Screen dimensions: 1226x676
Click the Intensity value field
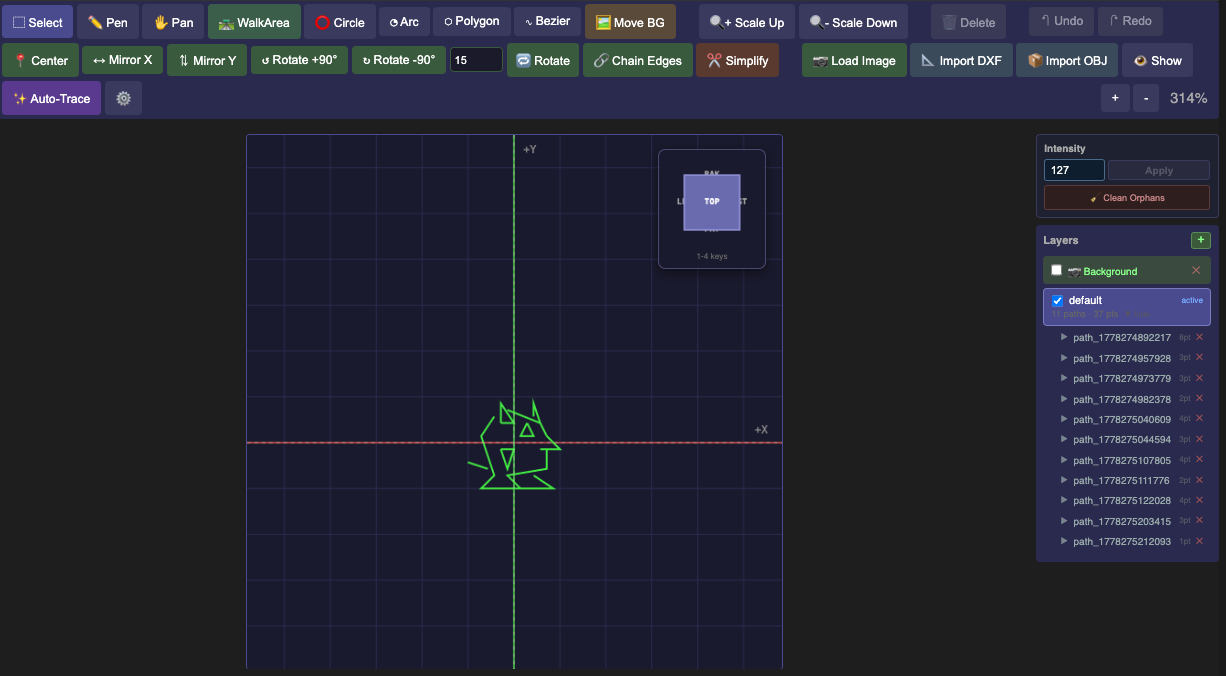1074,170
